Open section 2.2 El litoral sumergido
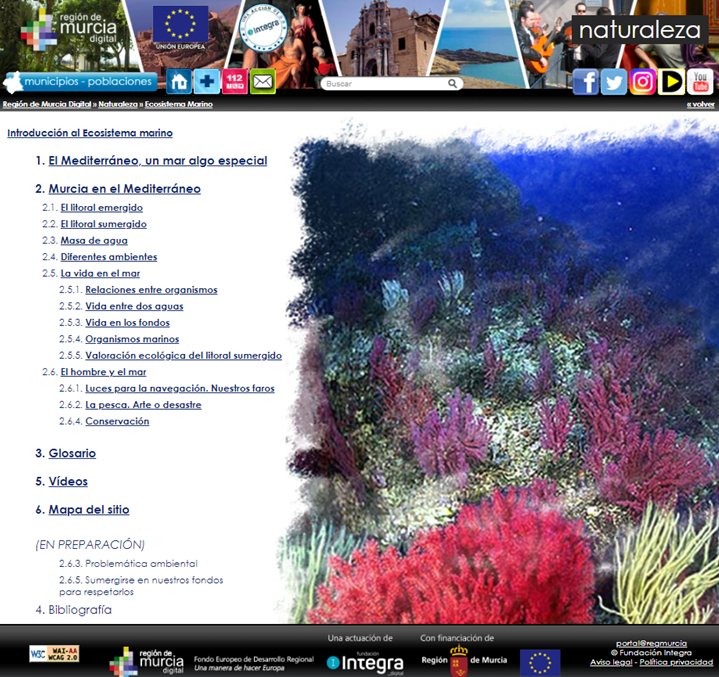719x677 pixels. coord(104,224)
